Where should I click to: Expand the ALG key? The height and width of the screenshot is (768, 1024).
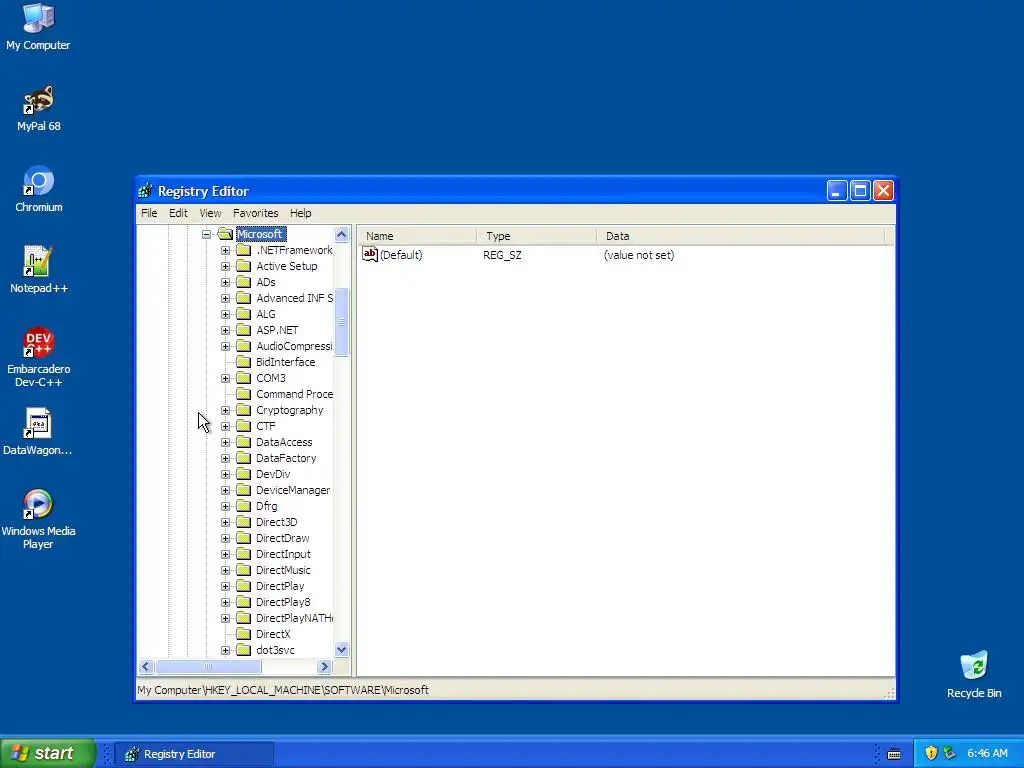[x=225, y=314]
